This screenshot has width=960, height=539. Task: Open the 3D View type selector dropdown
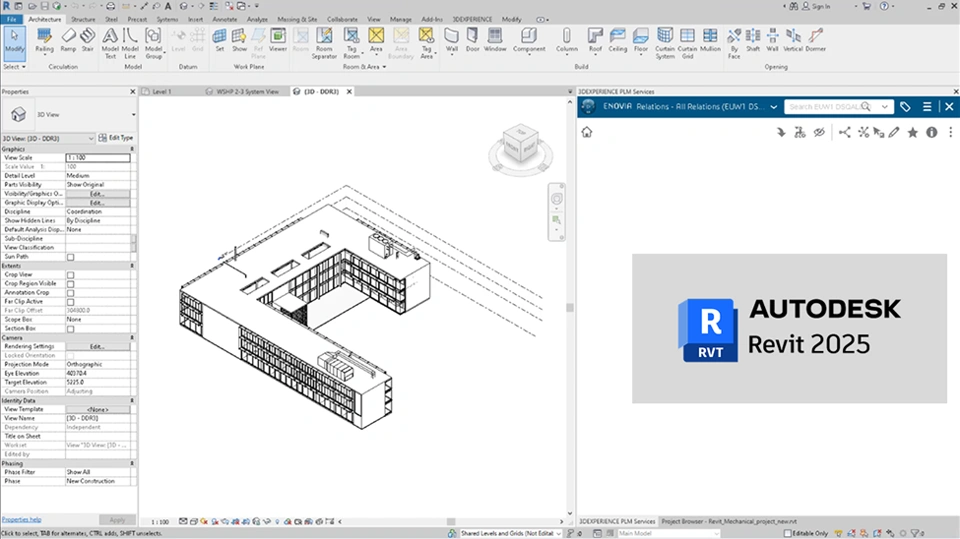click(x=133, y=115)
